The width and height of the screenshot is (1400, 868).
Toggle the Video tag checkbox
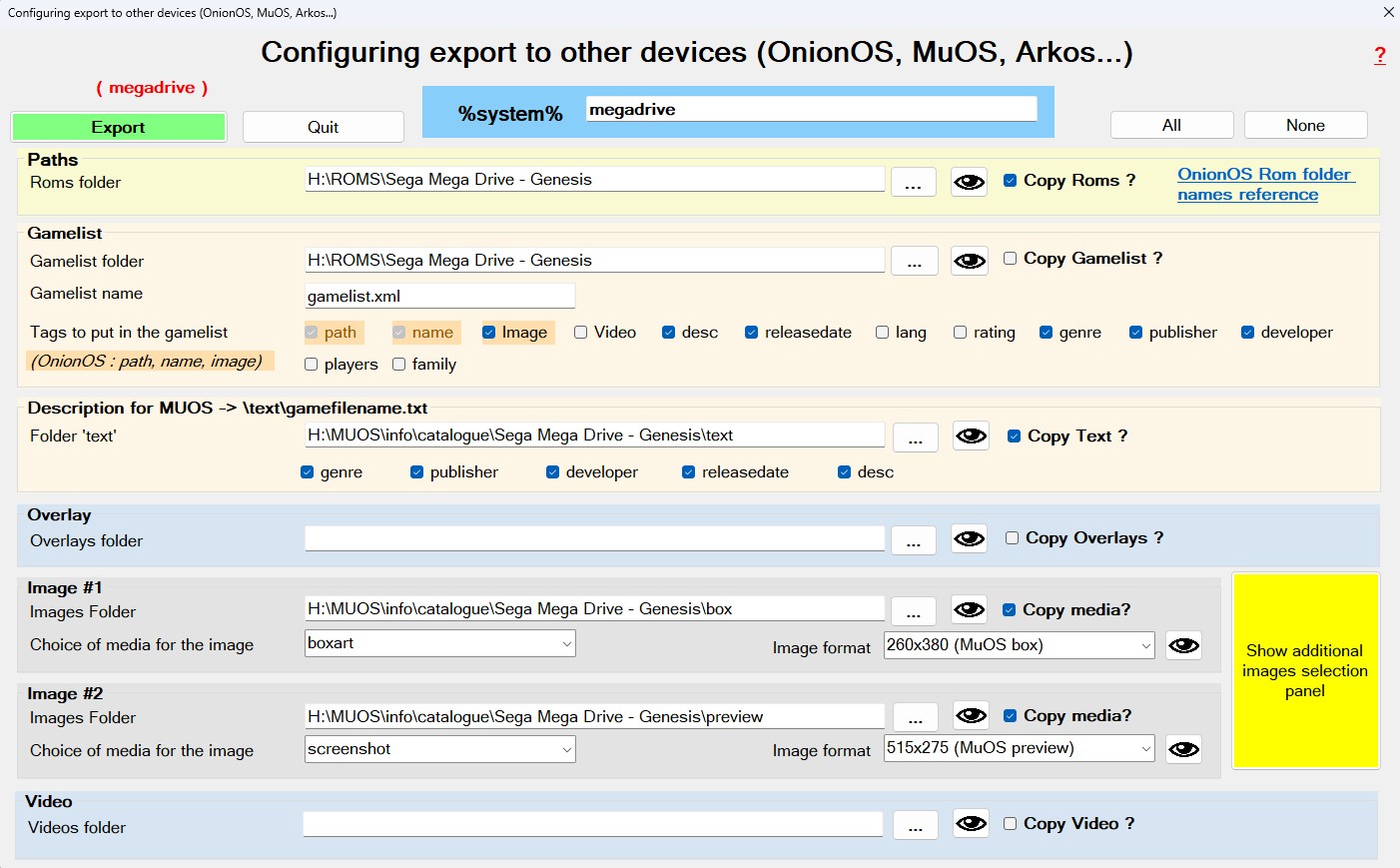pyautogui.click(x=580, y=333)
